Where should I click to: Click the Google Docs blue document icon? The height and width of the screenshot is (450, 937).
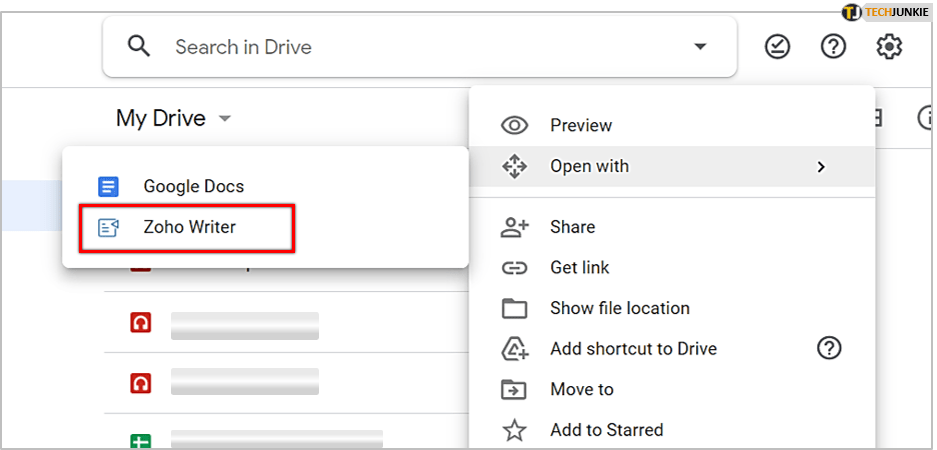point(108,186)
